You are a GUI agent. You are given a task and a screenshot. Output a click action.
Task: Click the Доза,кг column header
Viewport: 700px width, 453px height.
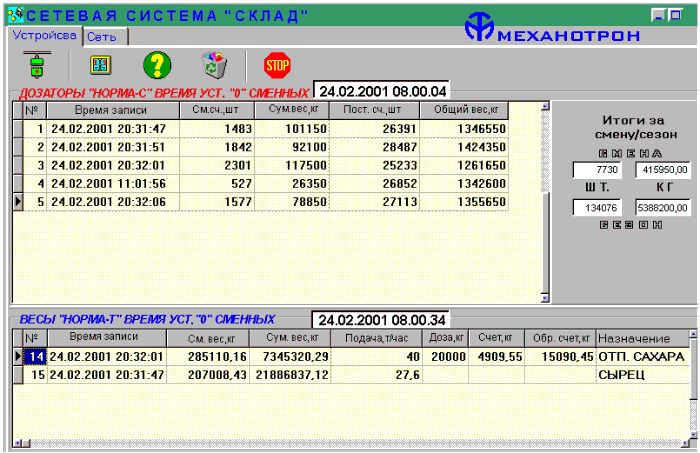tap(446, 338)
